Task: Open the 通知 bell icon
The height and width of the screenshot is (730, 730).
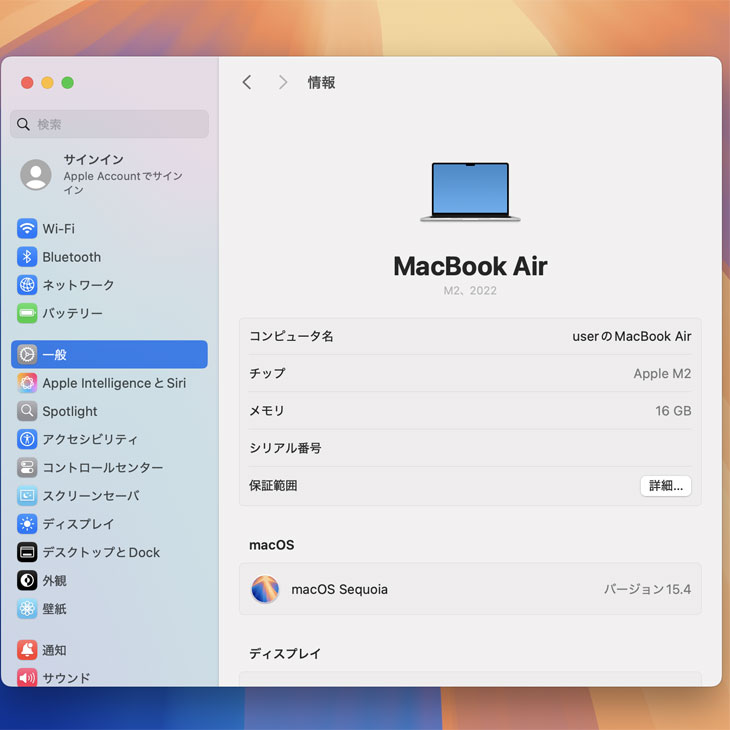Action: point(27,650)
